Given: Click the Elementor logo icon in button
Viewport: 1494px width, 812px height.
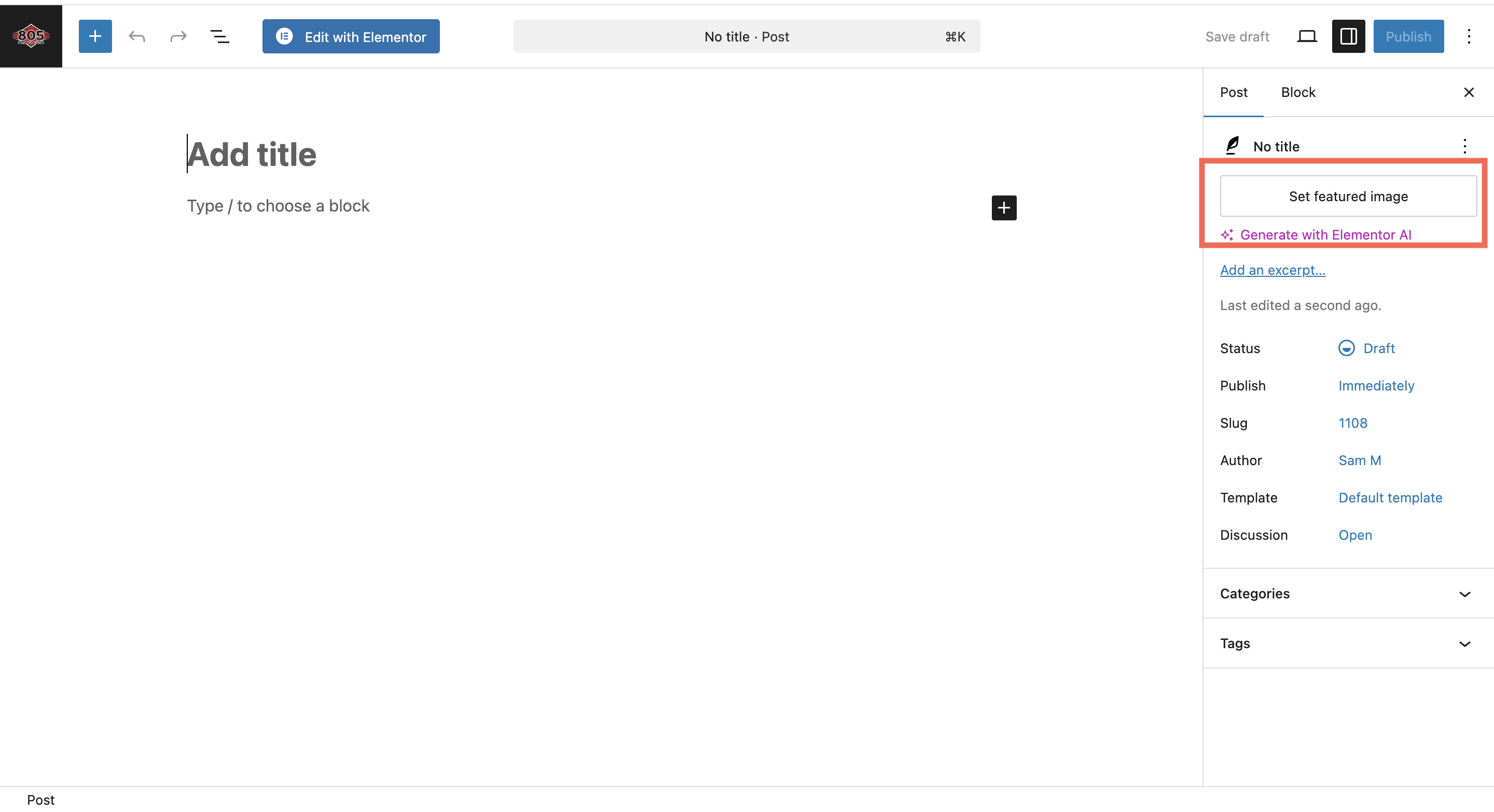Looking at the screenshot, I should click(x=284, y=36).
